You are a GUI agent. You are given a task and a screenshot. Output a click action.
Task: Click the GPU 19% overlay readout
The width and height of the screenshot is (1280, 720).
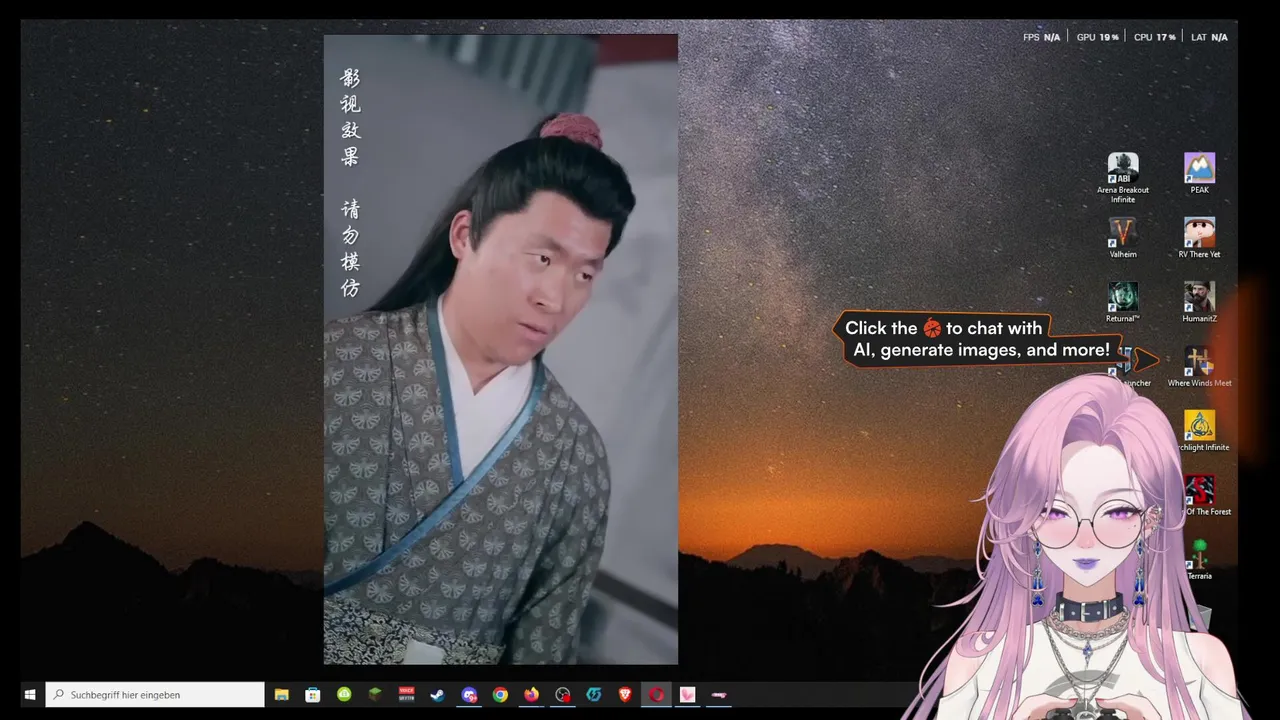tap(1097, 37)
